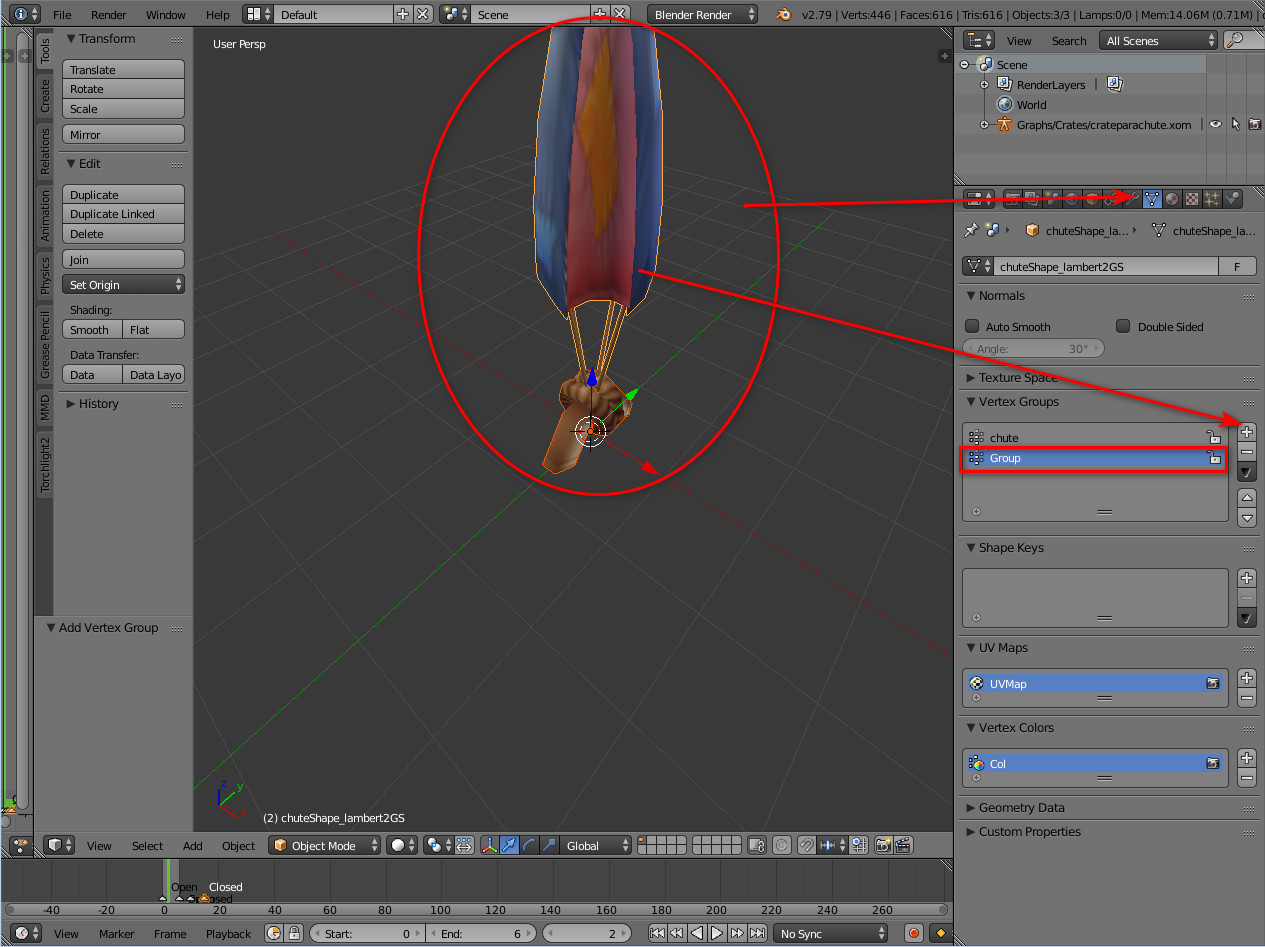Open the Help menu
Screen dimensions: 1265x947
coord(217,15)
